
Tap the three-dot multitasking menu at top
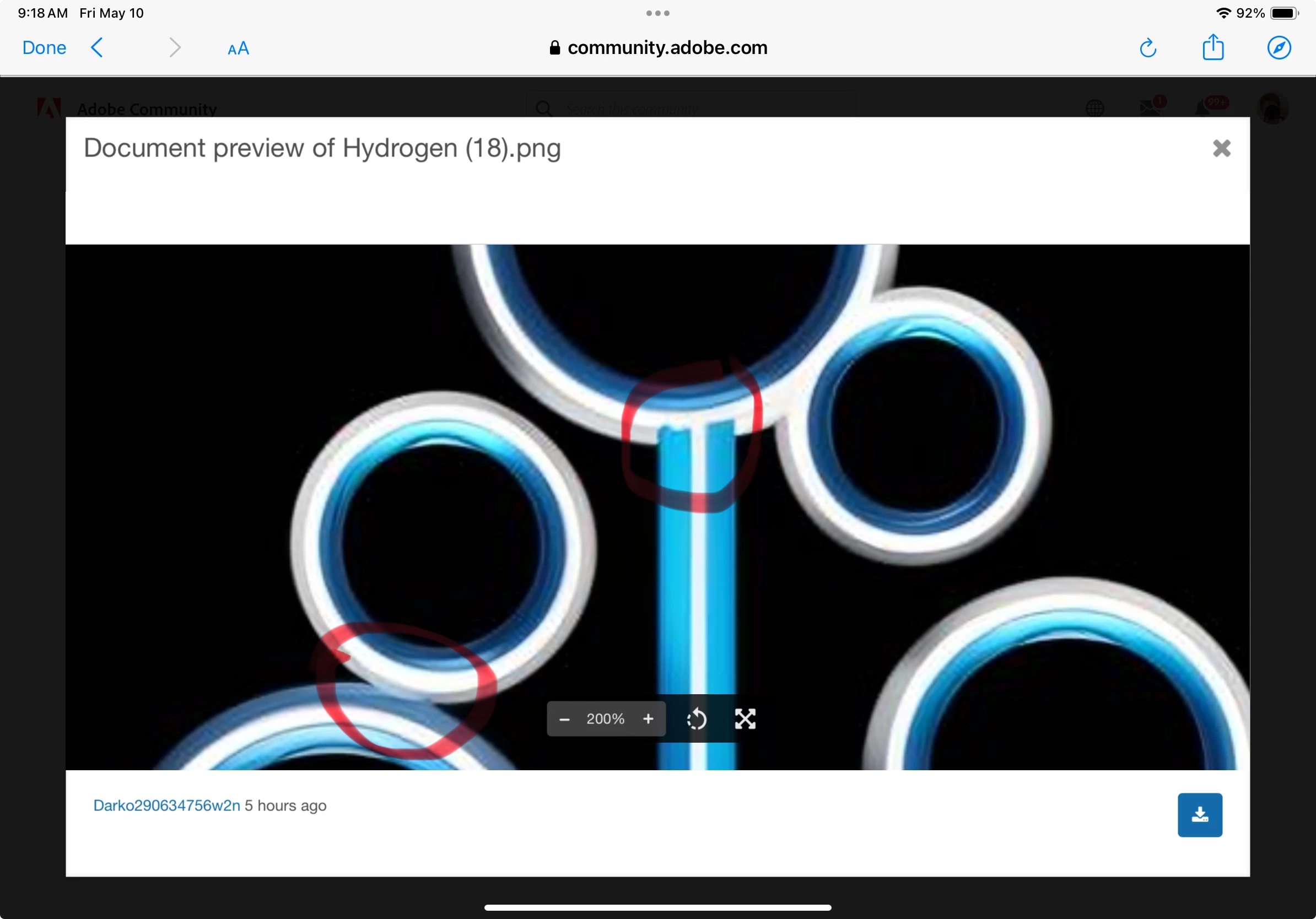(x=657, y=13)
